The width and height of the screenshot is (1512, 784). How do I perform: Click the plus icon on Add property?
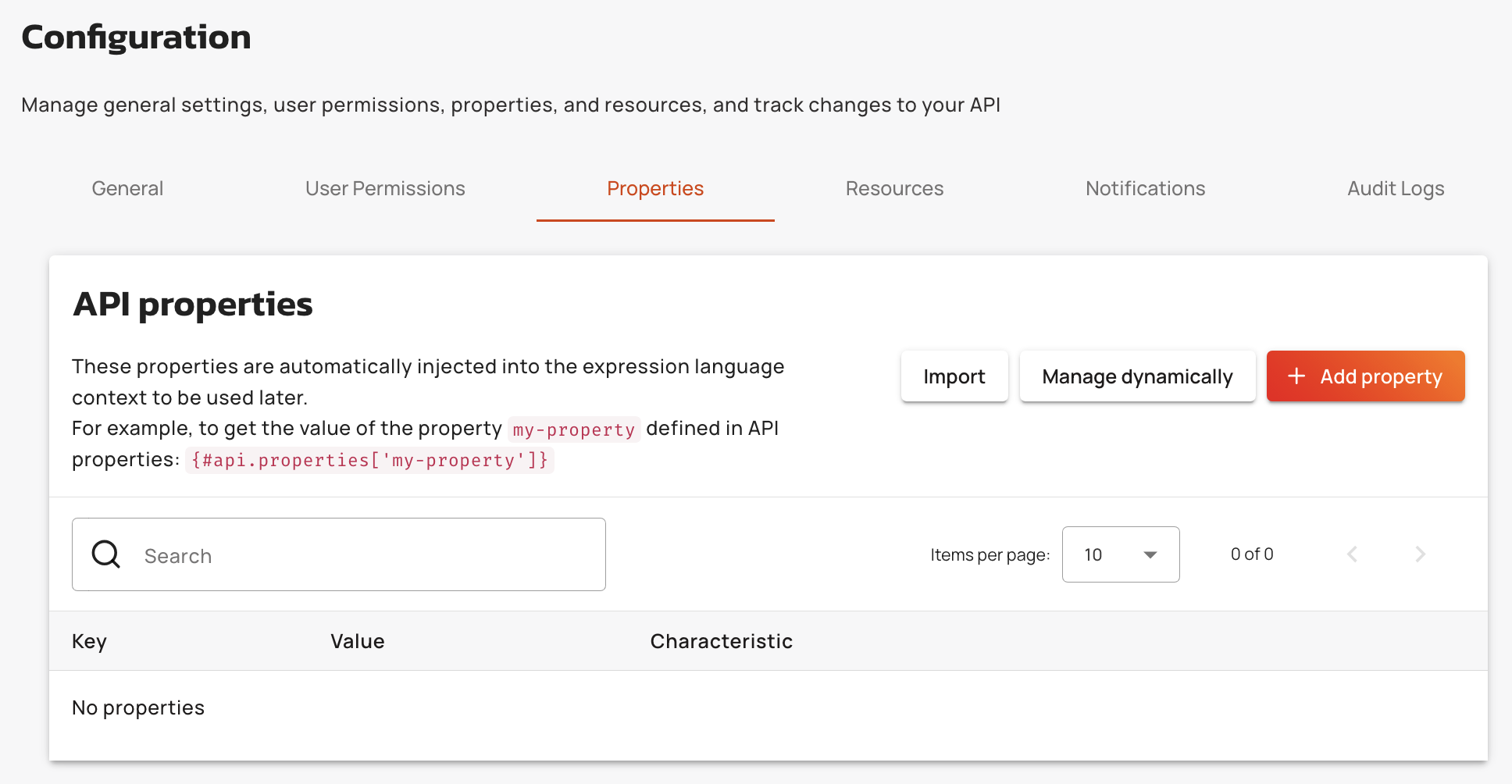pos(1296,376)
